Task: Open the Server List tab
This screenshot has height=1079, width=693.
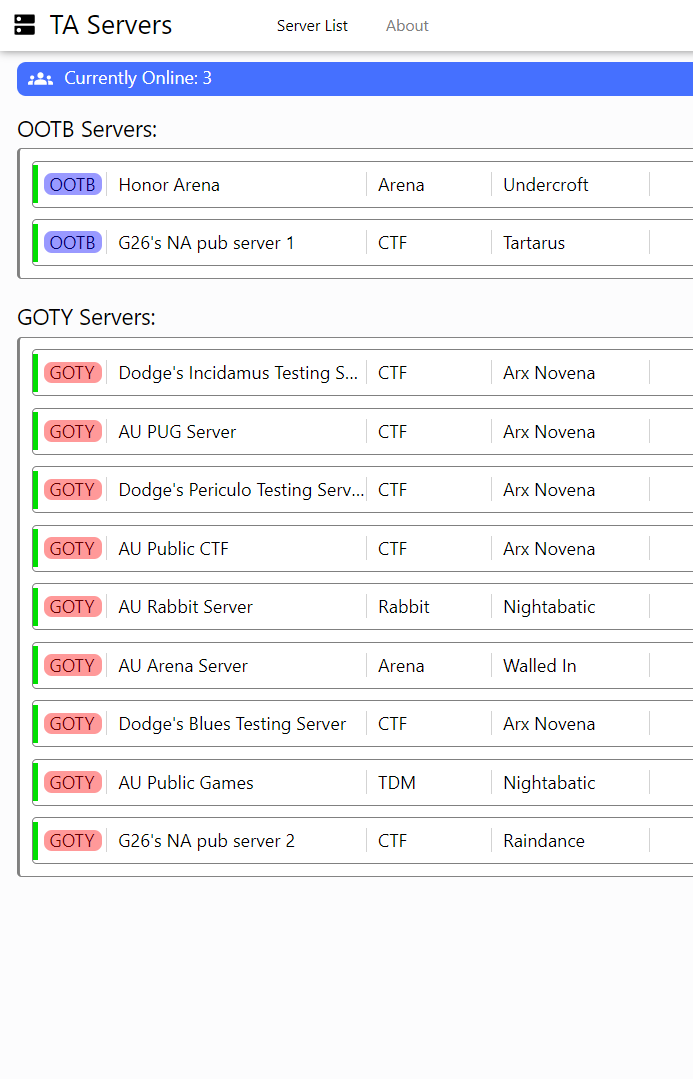Action: [x=312, y=26]
